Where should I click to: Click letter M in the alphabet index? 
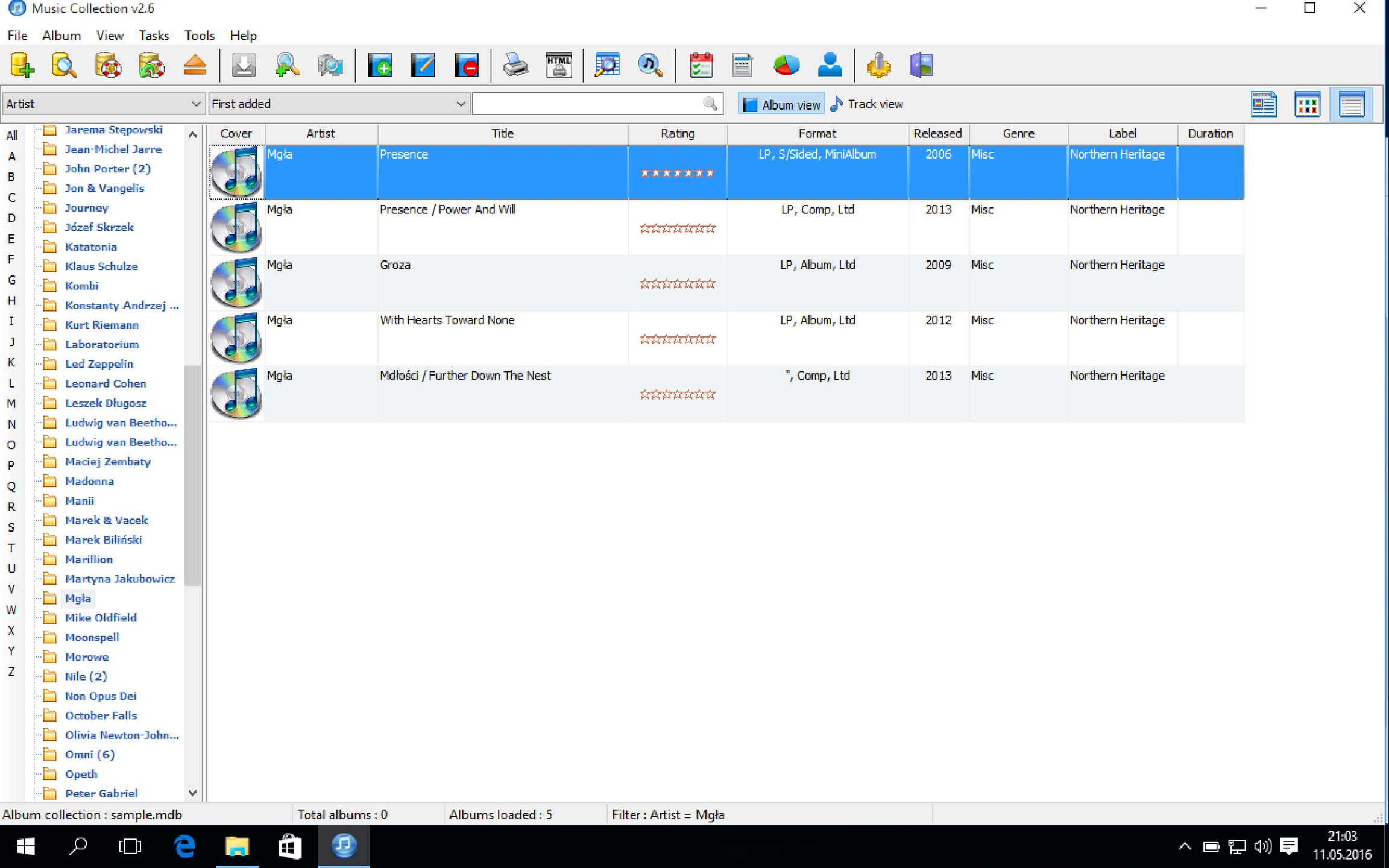pyautogui.click(x=11, y=403)
